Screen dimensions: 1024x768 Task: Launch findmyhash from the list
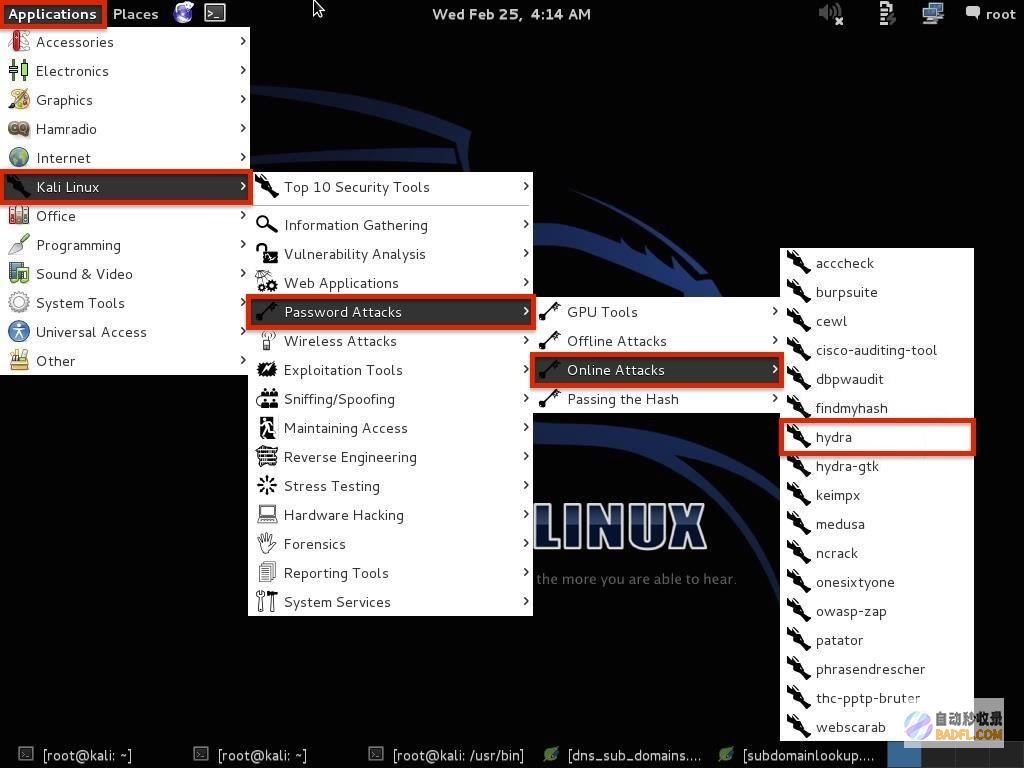tap(877, 408)
